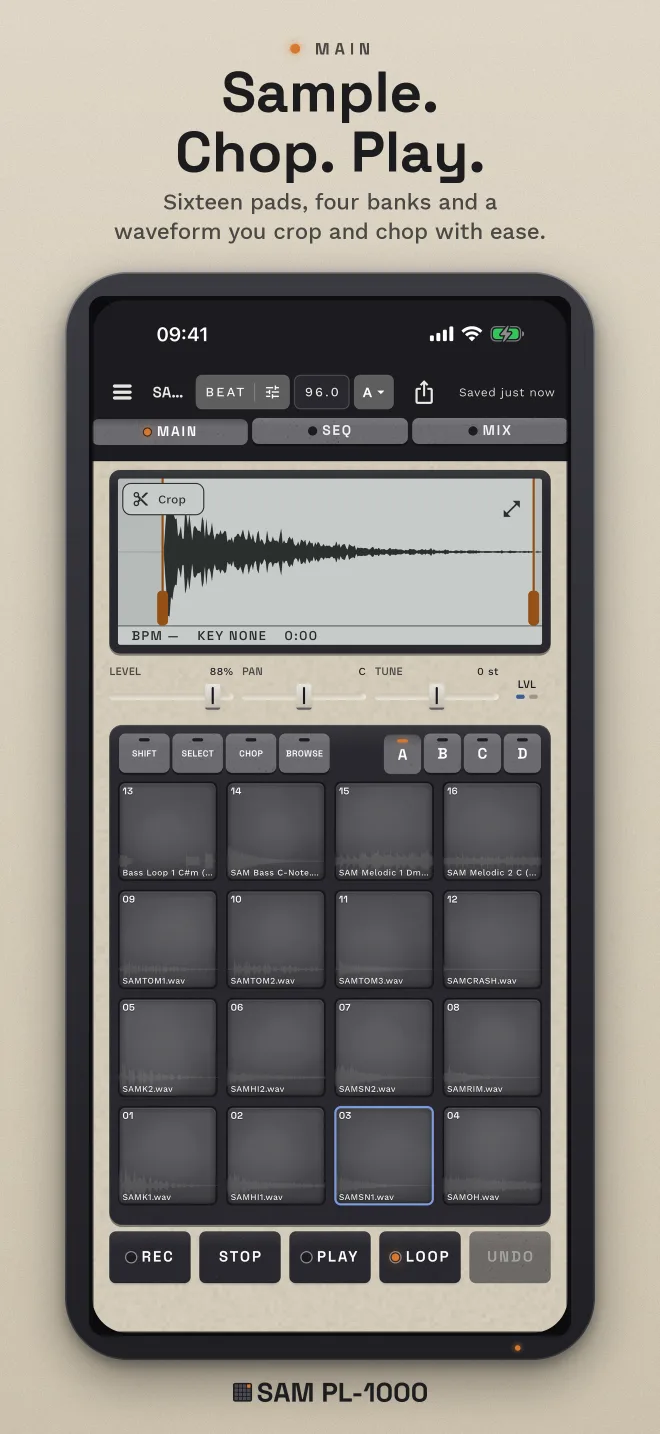Open the BROWSE sample browser
Viewport: 660px width, 1434px height.
pos(304,753)
